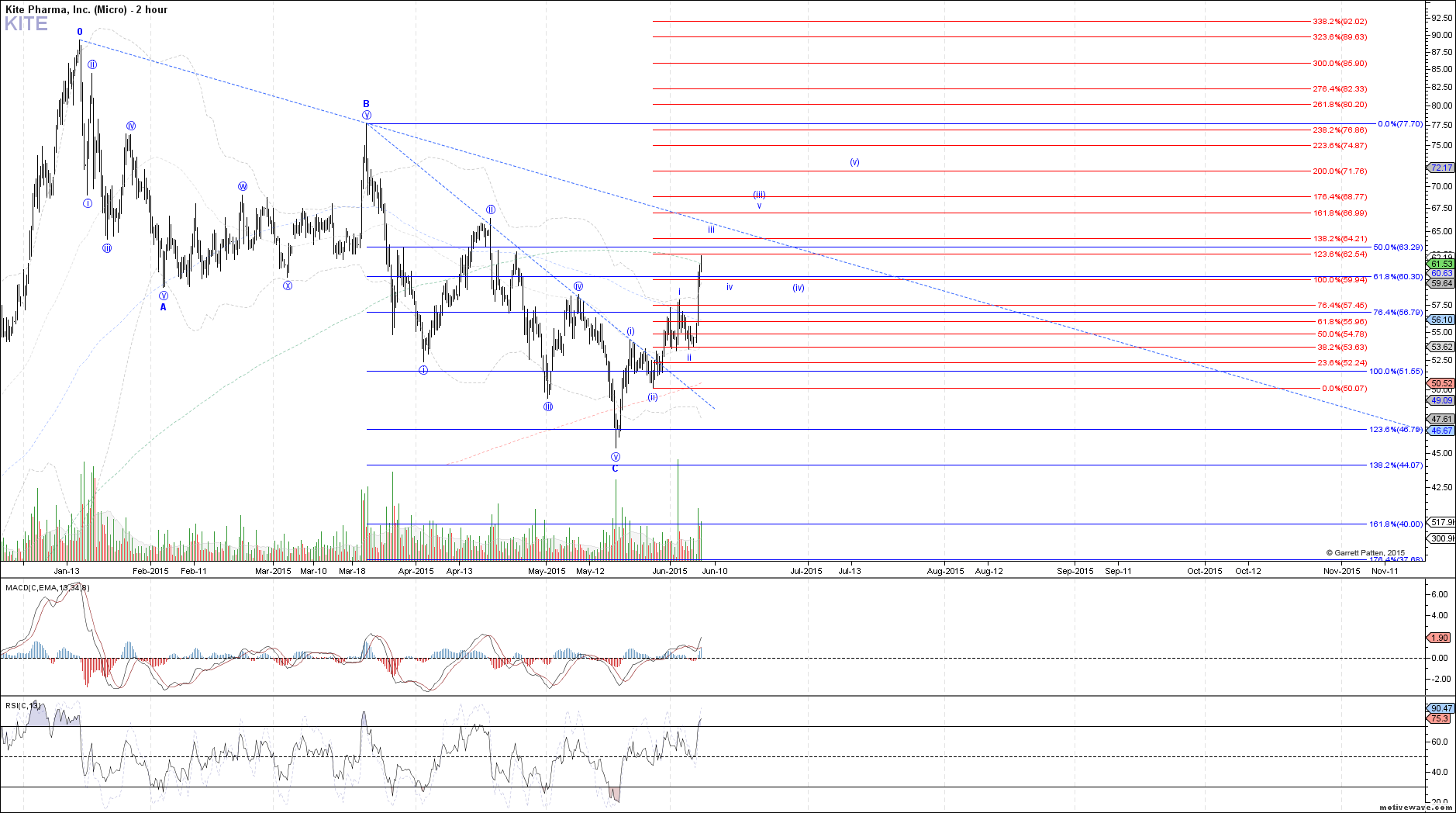The image size is (1456, 813).
Task: Select the 47.61 price axis tag
Action: tap(1440, 420)
